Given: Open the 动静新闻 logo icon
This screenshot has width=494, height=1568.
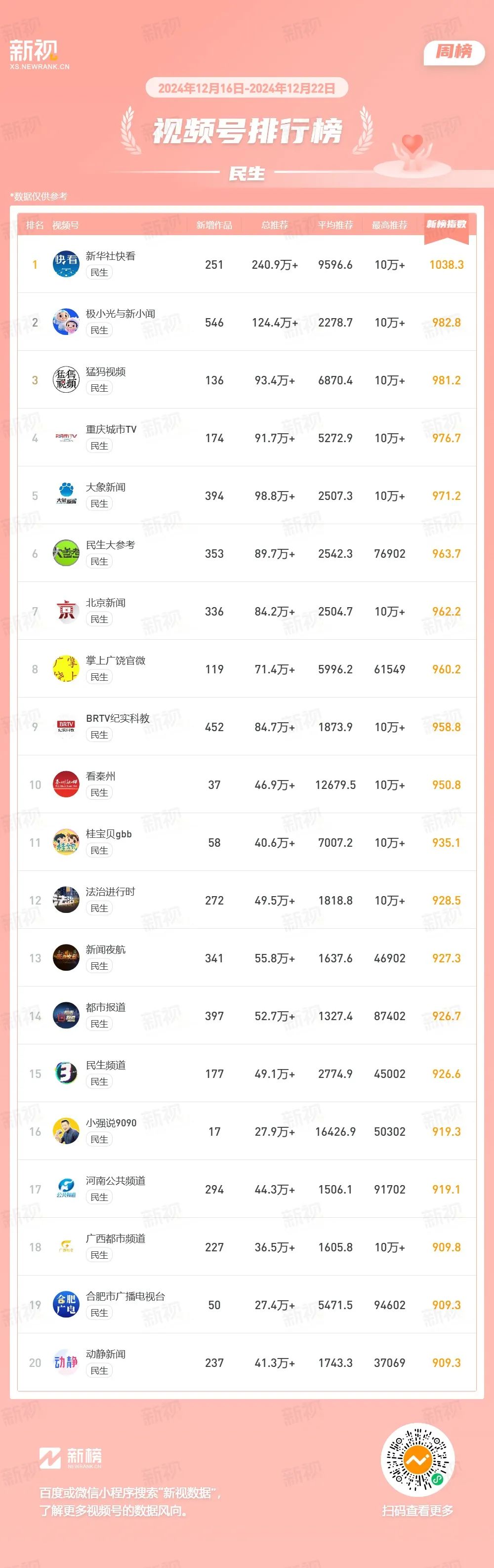Looking at the screenshot, I should [x=66, y=1363].
